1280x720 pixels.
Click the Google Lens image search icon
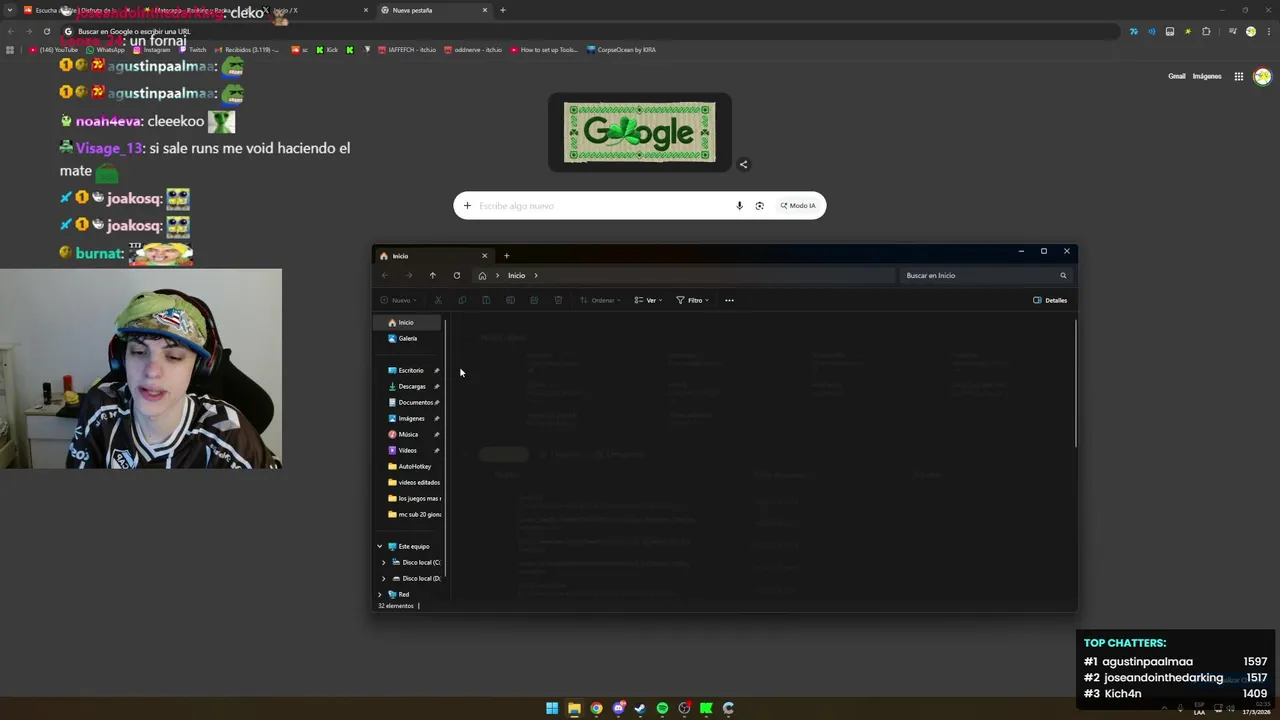759,206
